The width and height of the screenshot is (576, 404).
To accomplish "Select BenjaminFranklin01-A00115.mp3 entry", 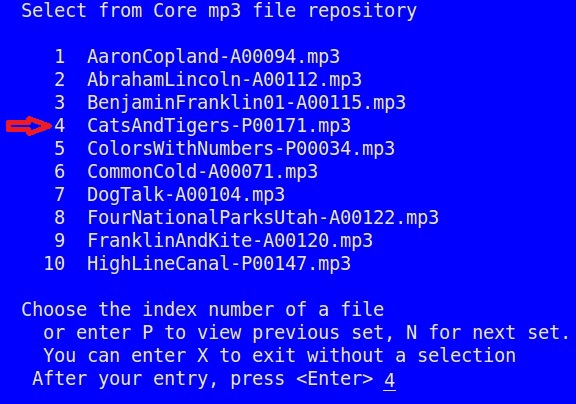I will pyautogui.click(x=246, y=103).
